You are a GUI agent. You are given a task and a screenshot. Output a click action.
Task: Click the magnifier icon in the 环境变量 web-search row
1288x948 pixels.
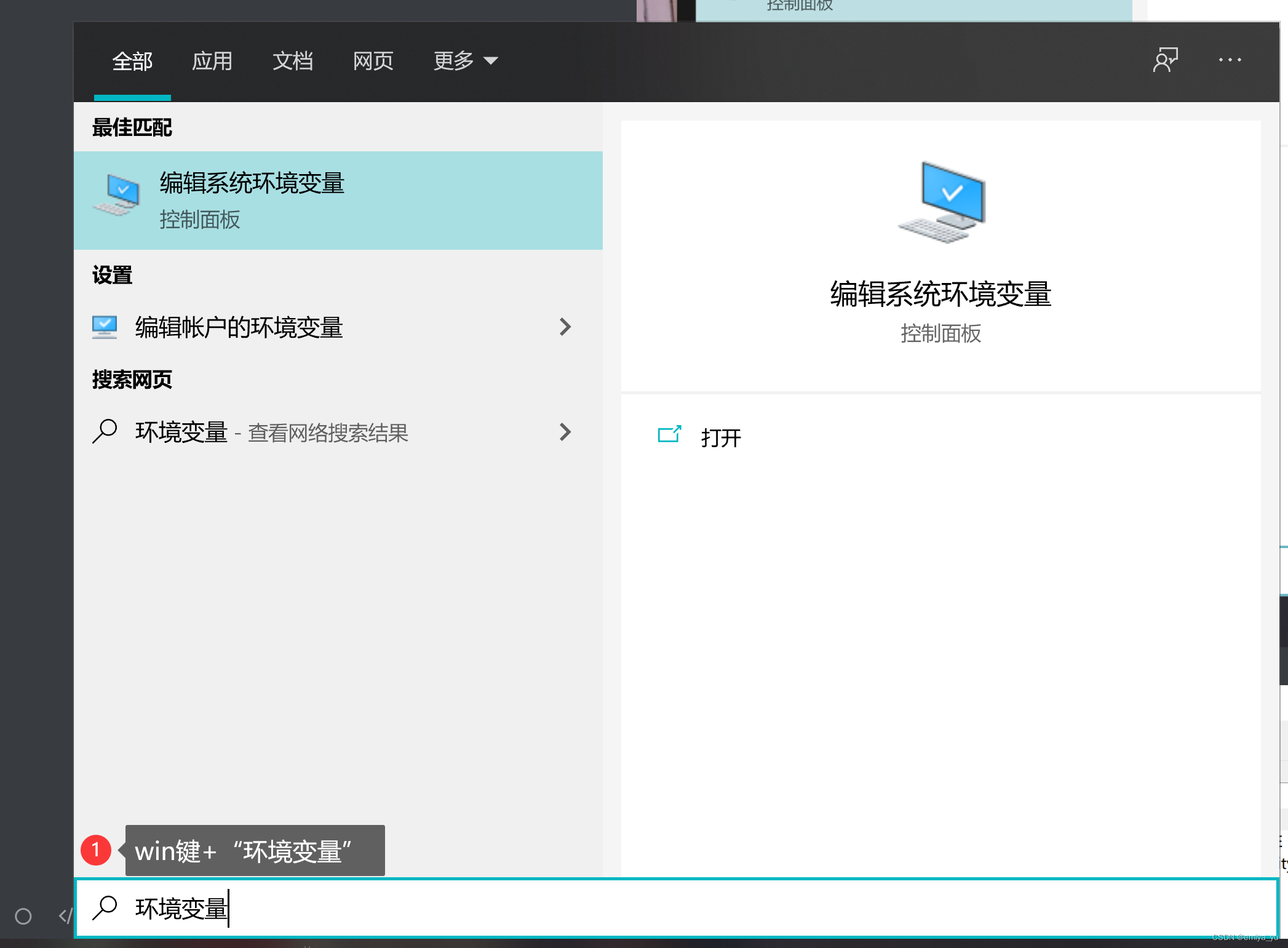pos(105,432)
